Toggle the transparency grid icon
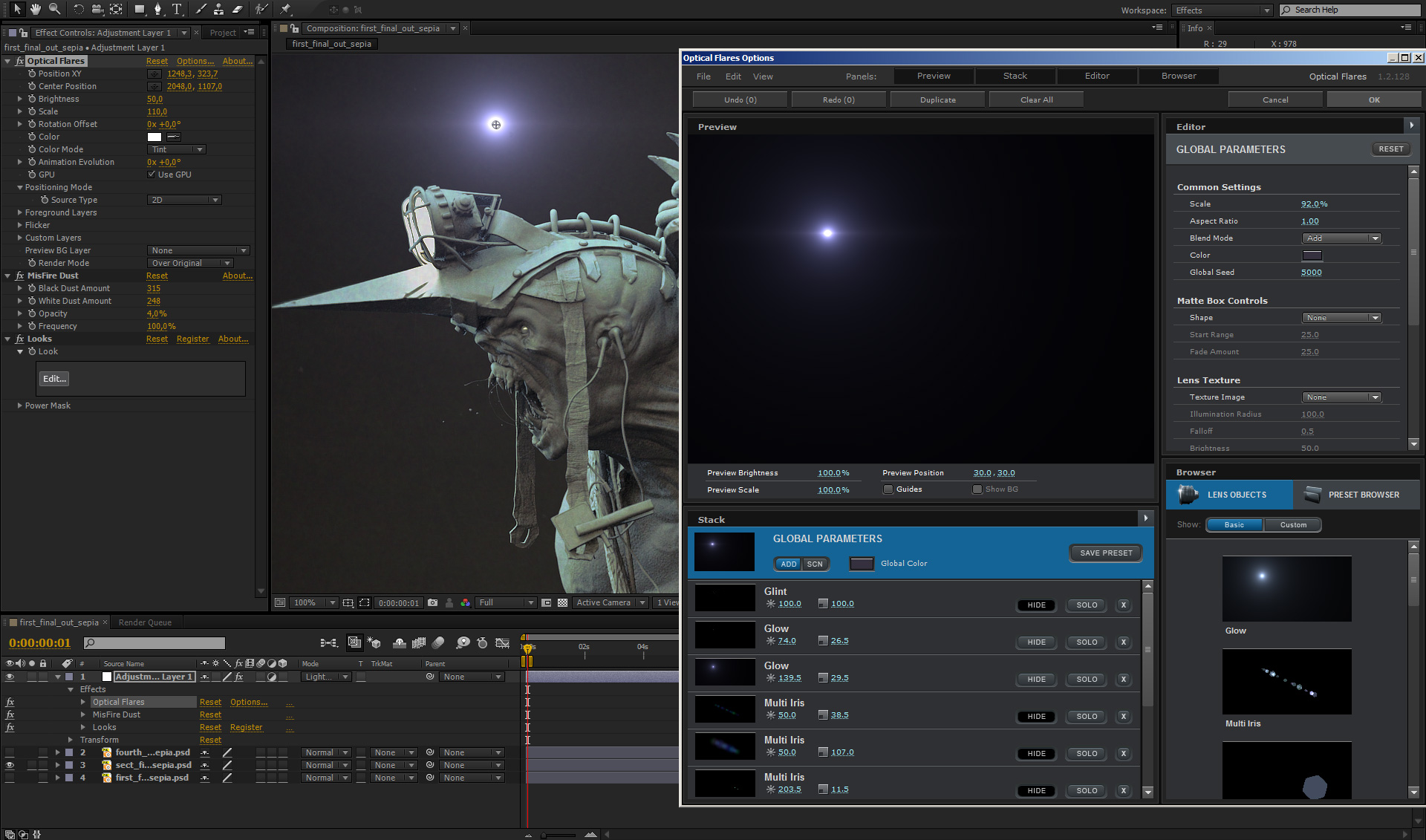 pyautogui.click(x=562, y=602)
